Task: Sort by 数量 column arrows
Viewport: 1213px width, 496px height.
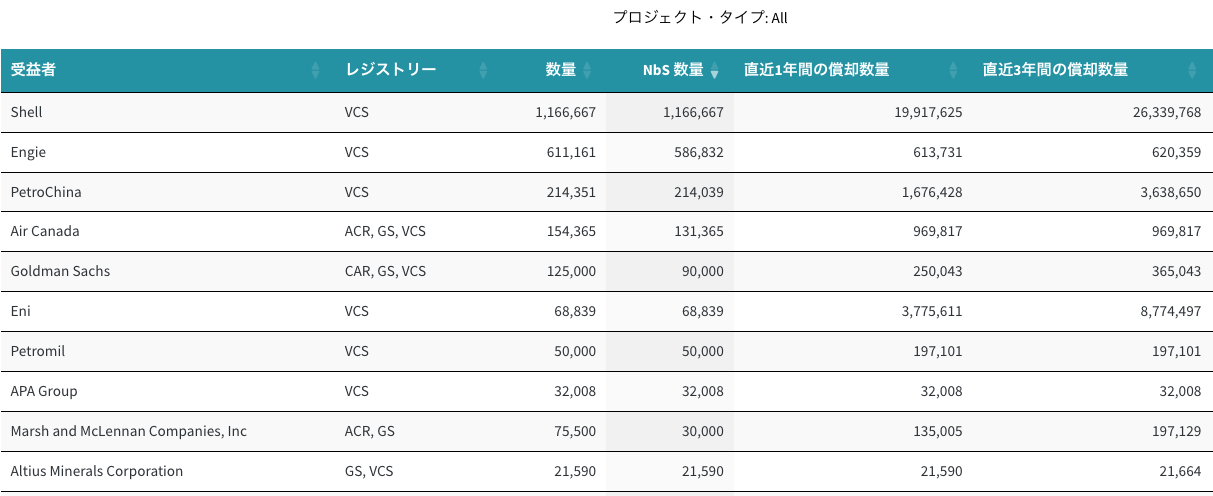Action: (587, 71)
